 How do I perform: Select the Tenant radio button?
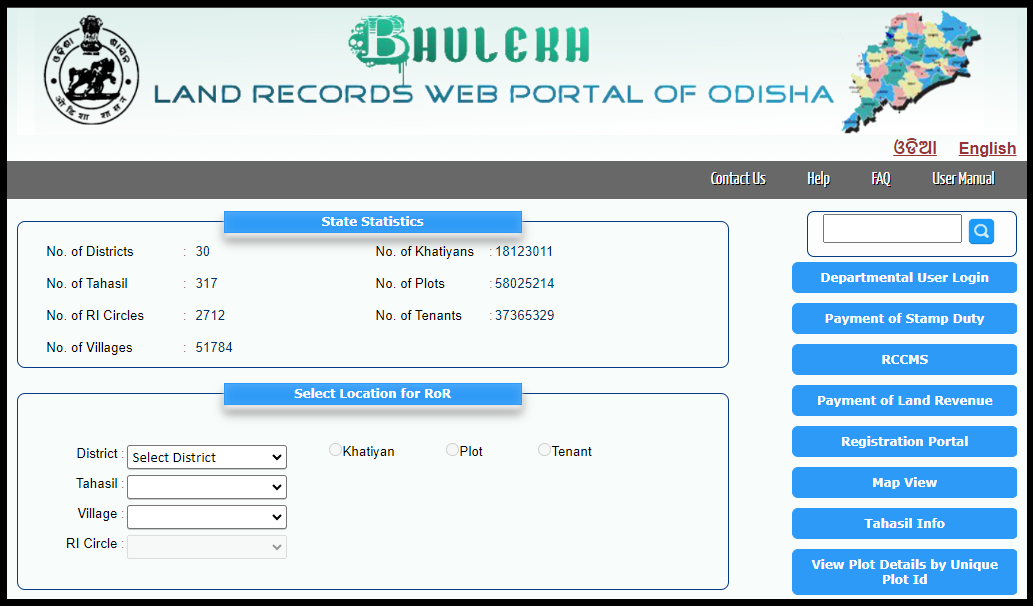544,450
